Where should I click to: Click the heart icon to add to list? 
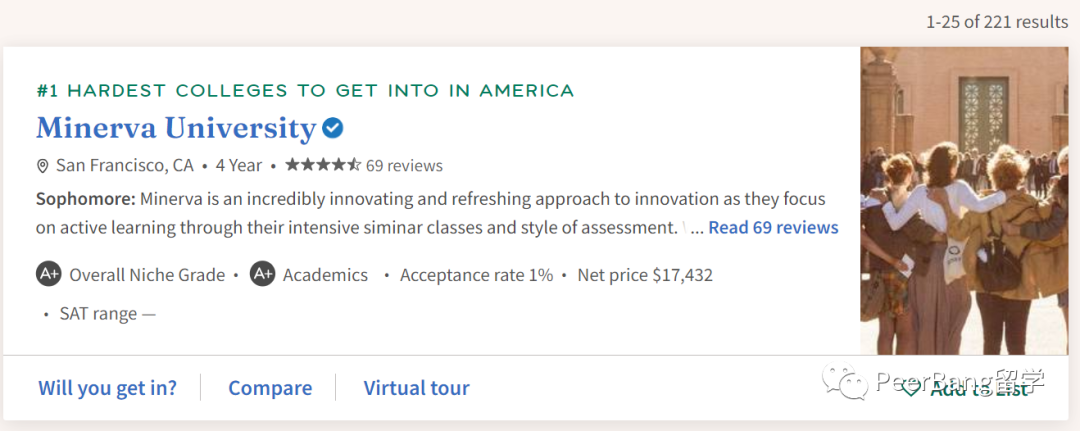coord(910,388)
